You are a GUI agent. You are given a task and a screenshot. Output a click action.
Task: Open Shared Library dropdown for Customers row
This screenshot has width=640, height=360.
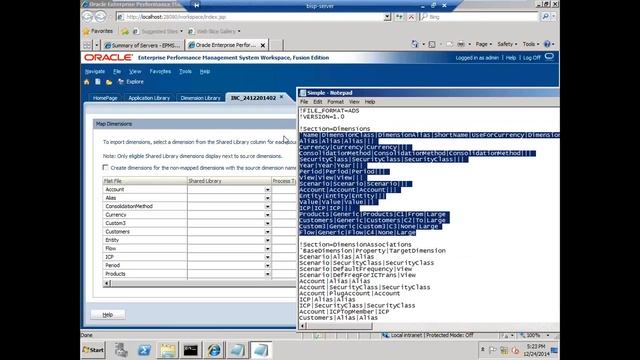(x=267, y=232)
